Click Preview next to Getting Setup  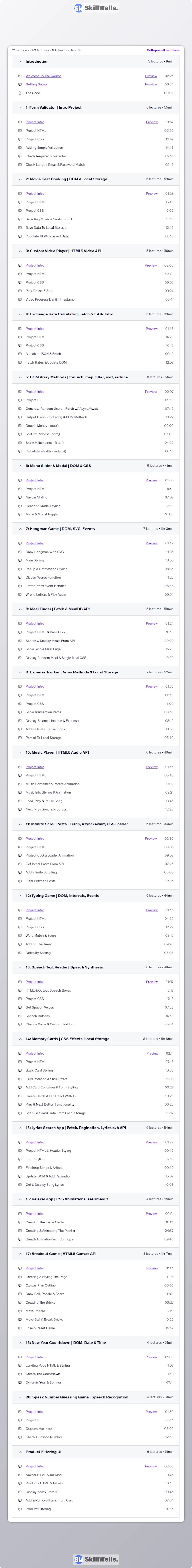pos(151,85)
